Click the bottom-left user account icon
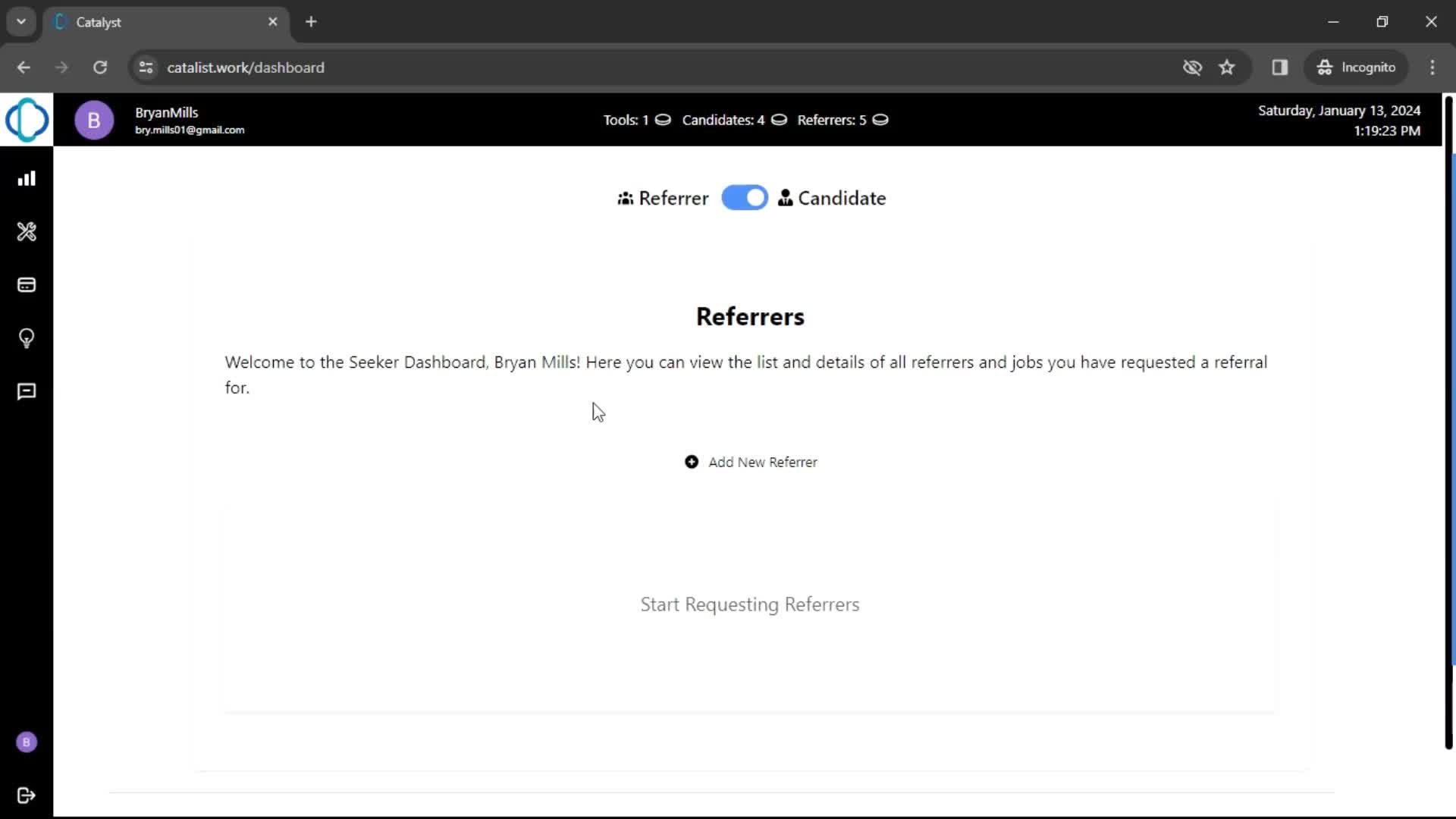 27,742
